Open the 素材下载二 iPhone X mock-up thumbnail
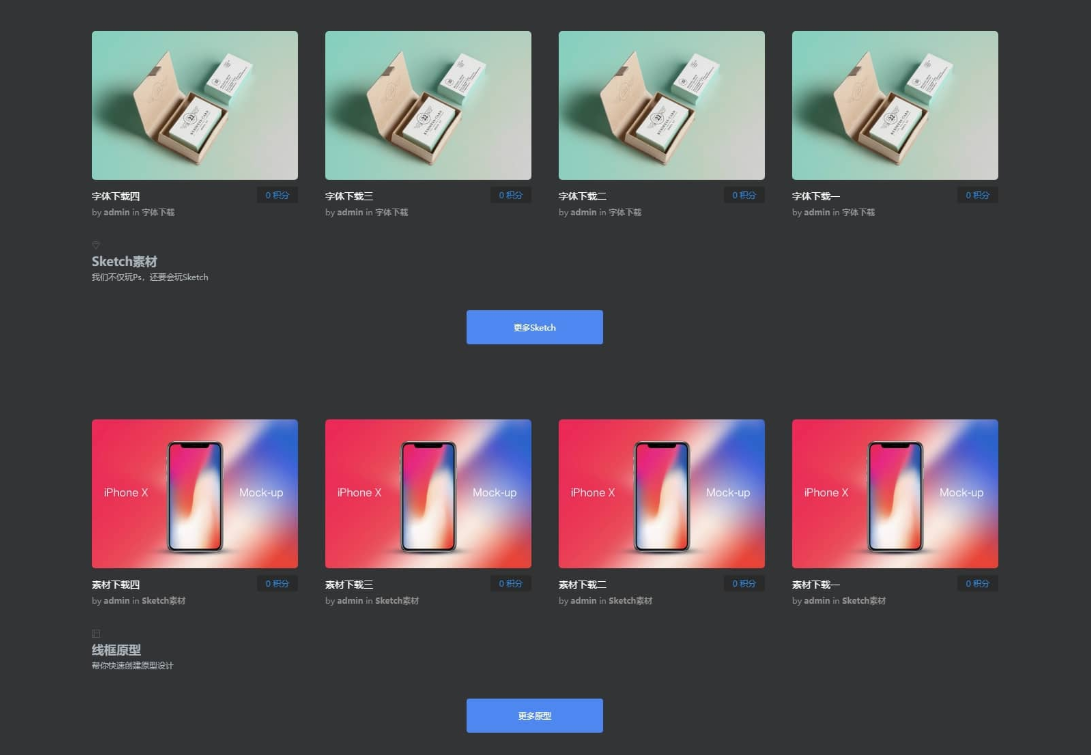This screenshot has height=755, width=1091. tap(662, 493)
